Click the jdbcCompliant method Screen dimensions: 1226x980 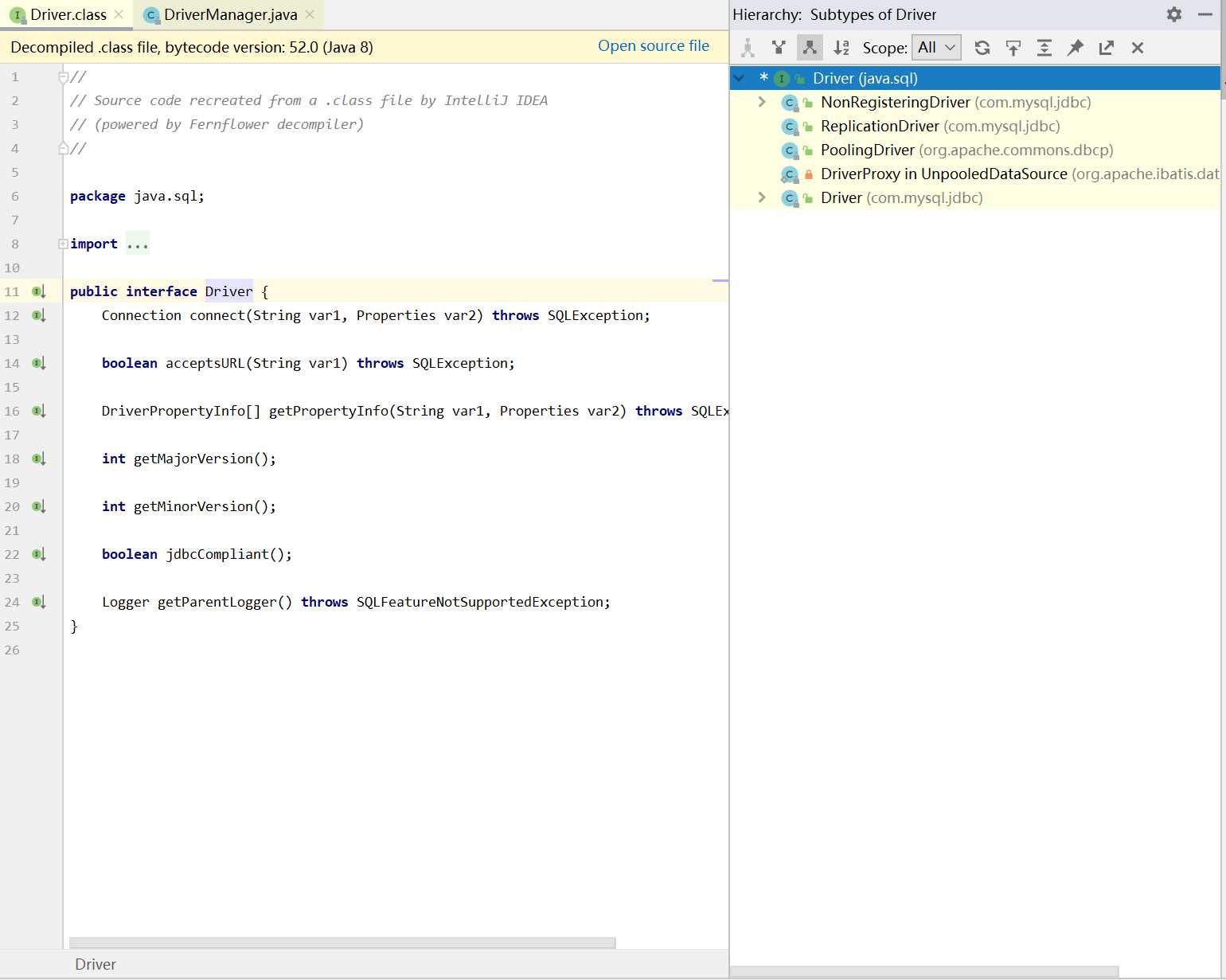tap(217, 554)
